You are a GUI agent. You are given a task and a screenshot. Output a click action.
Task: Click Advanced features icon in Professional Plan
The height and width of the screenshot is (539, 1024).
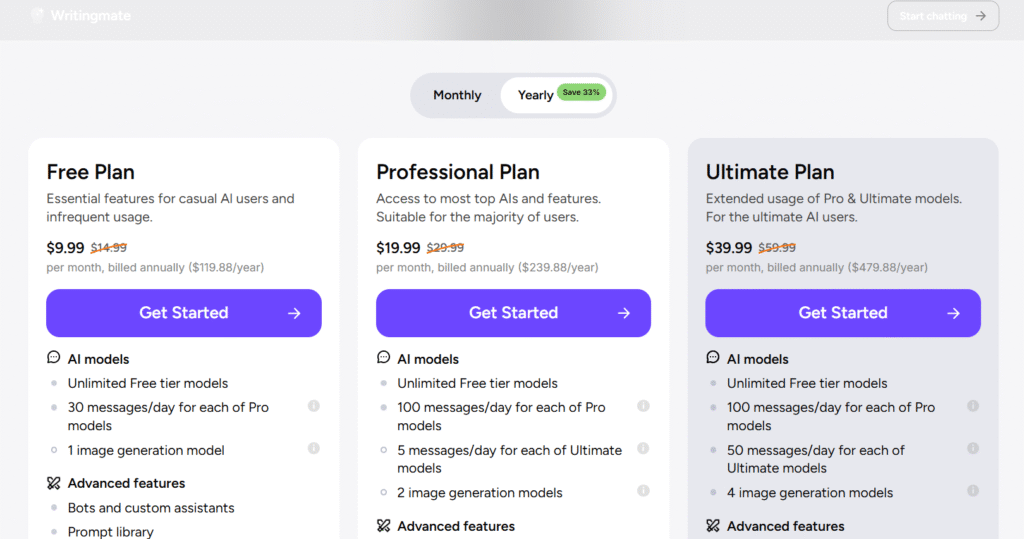(x=383, y=525)
